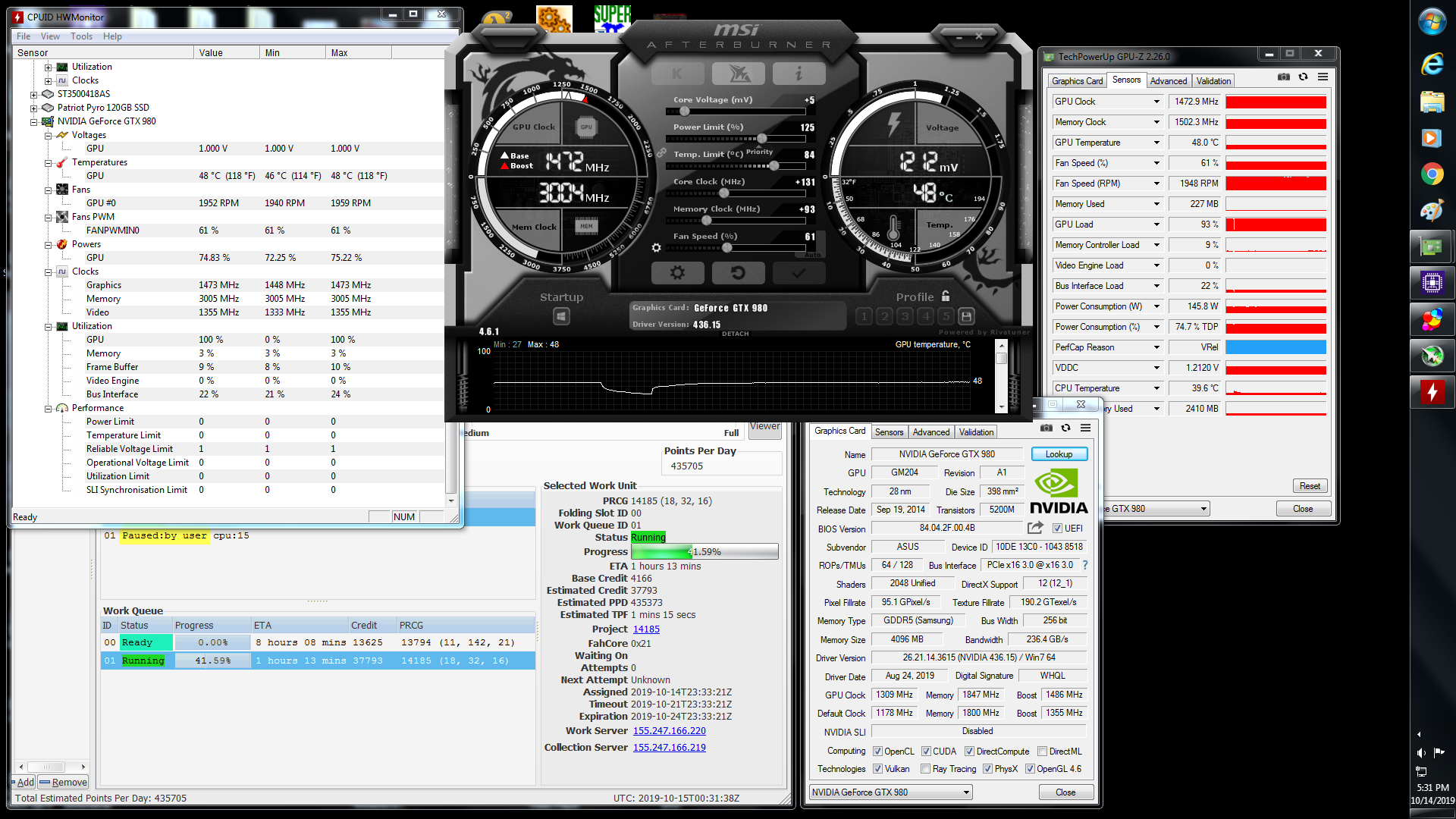Viewport: 1456px width, 819px height.
Task: Open the Tools menu in HWMonitor
Action: pos(81,36)
